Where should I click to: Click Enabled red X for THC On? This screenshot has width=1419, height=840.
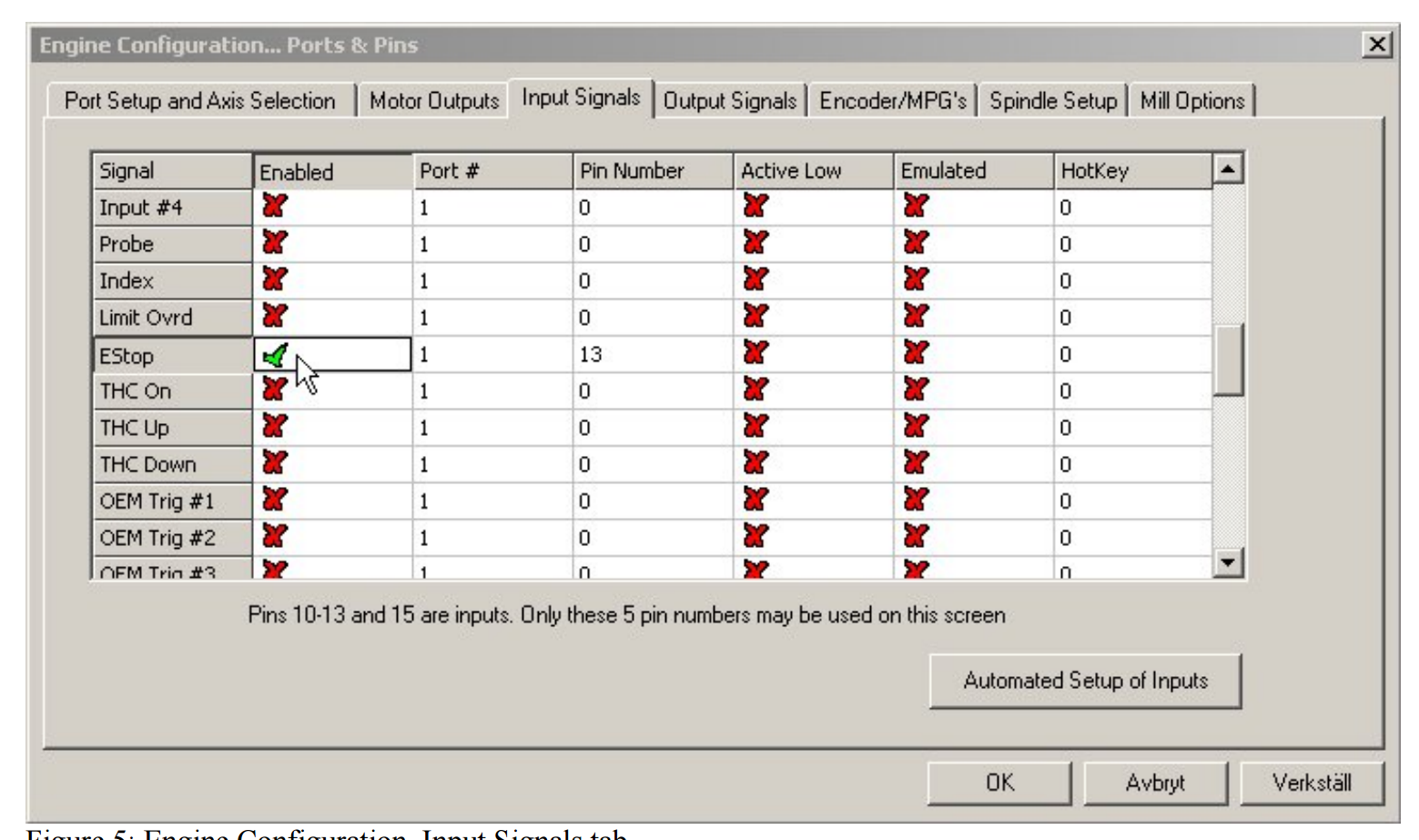[273, 390]
